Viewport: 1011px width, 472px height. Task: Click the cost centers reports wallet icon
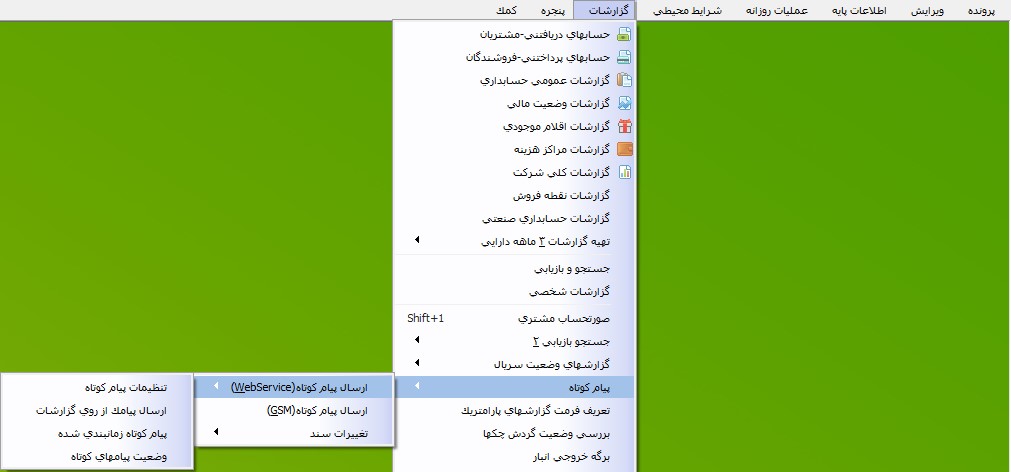(624, 150)
